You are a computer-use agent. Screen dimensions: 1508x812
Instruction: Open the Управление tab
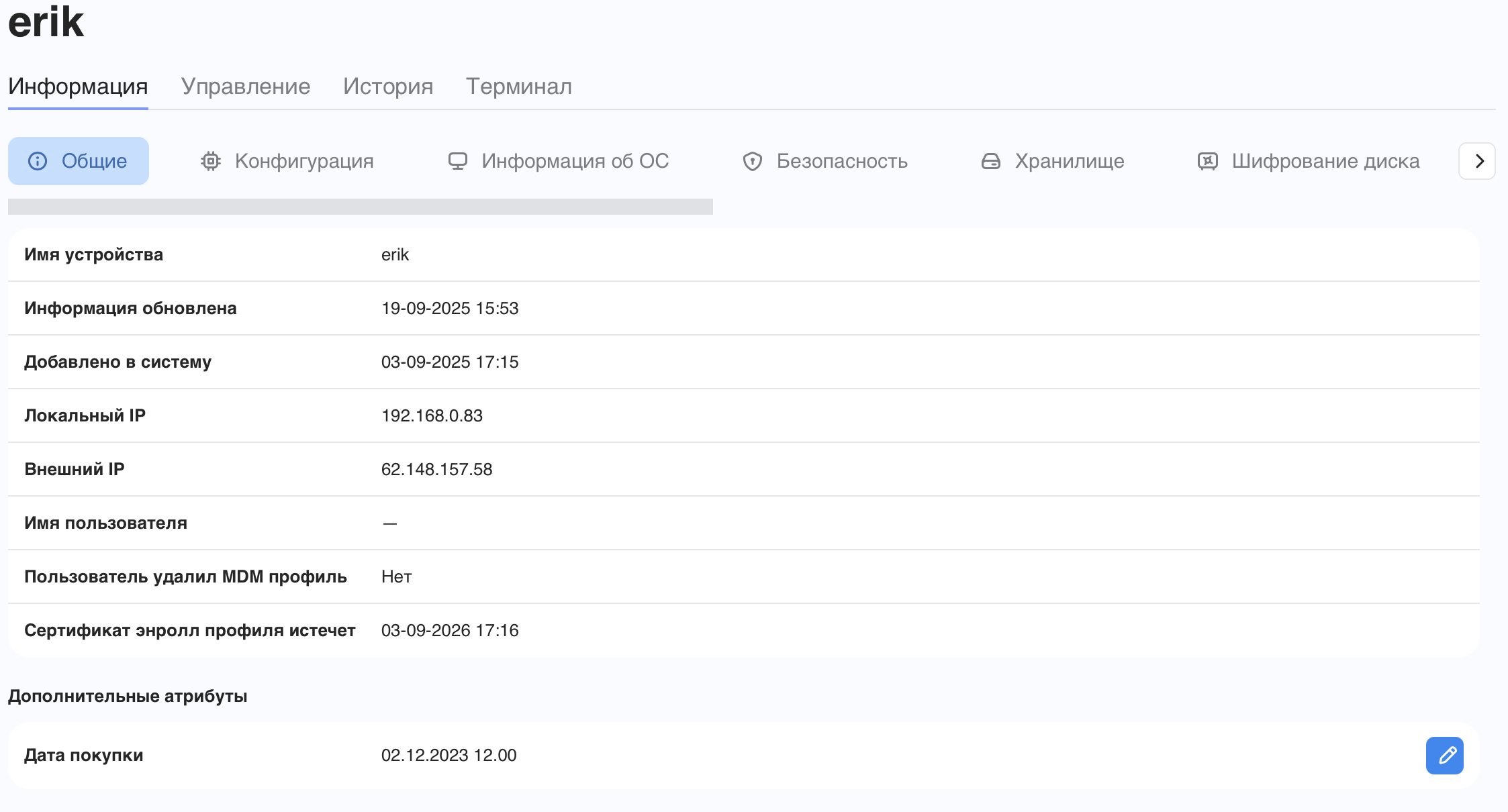(x=246, y=87)
